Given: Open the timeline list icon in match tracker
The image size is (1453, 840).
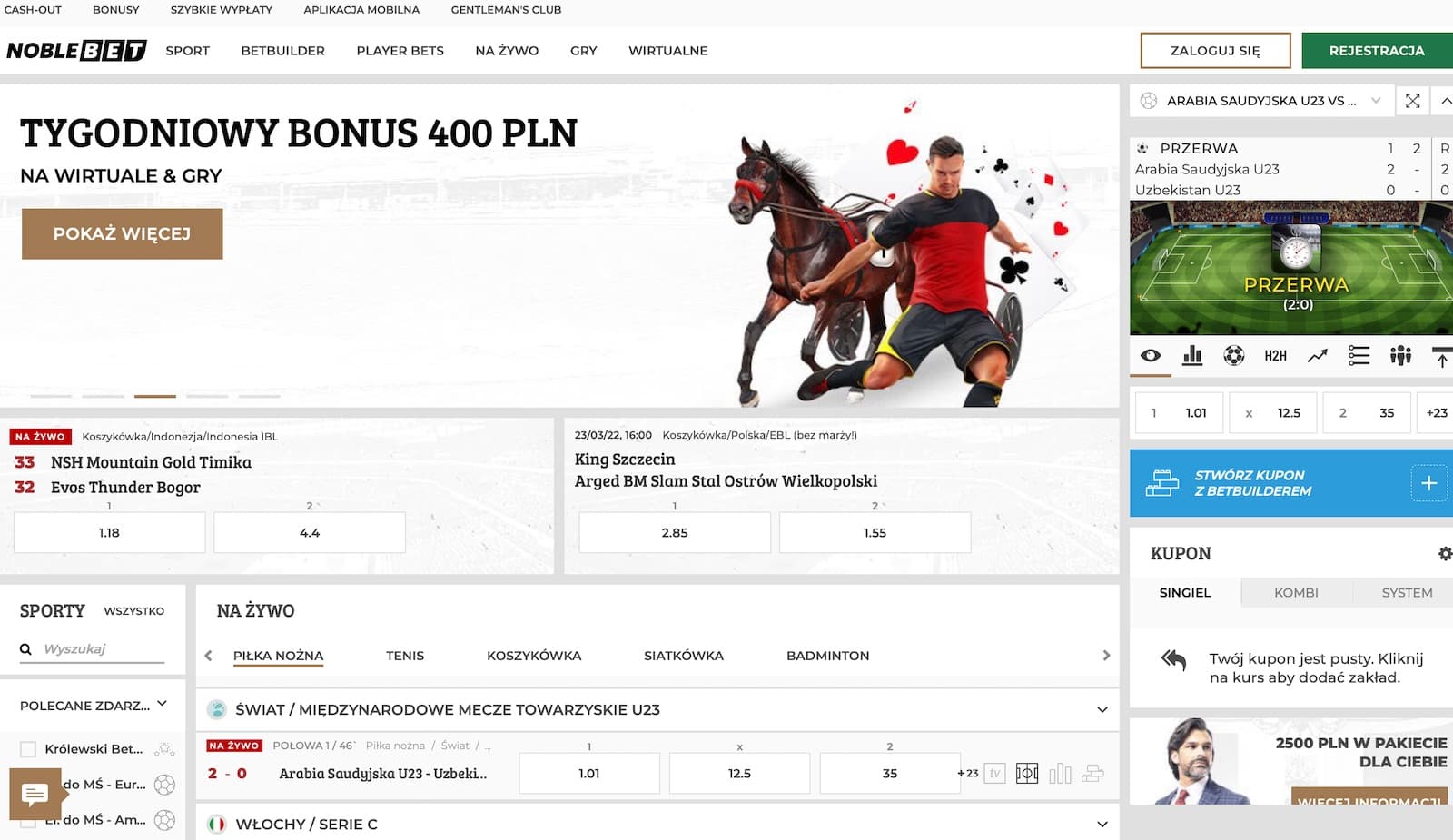Looking at the screenshot, I should [x=1359, y=356].
